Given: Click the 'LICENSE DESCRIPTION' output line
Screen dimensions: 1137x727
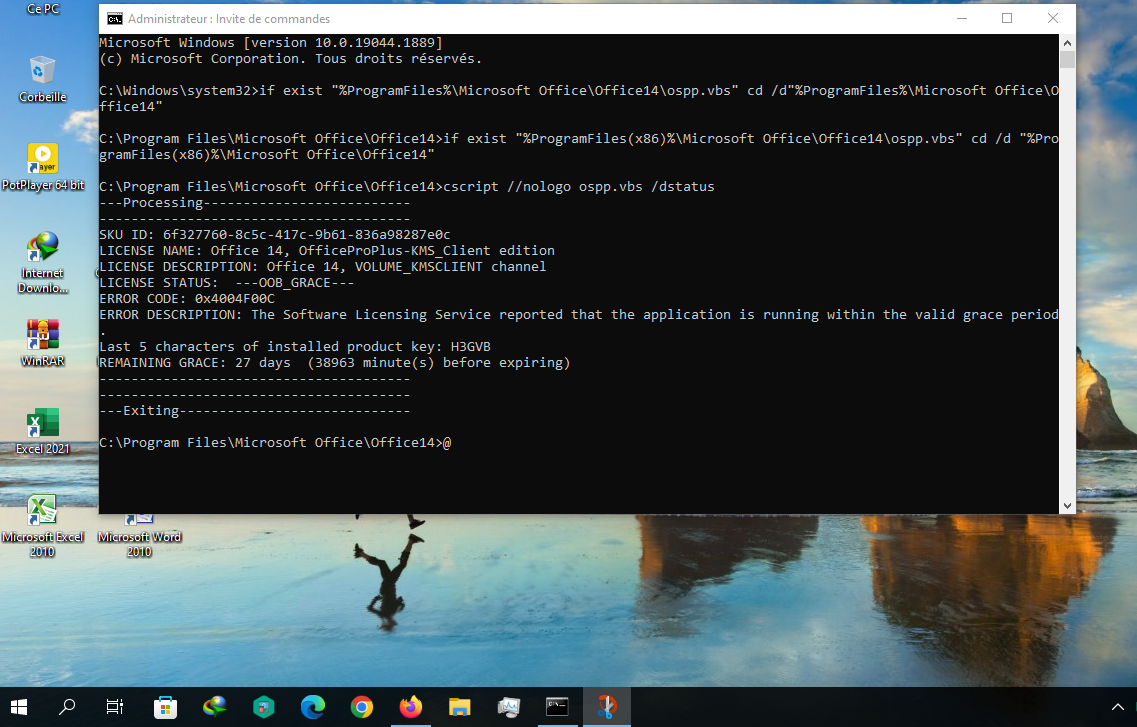Looking at the screenshot, I should pyautogui.click(x=323, y=267).
